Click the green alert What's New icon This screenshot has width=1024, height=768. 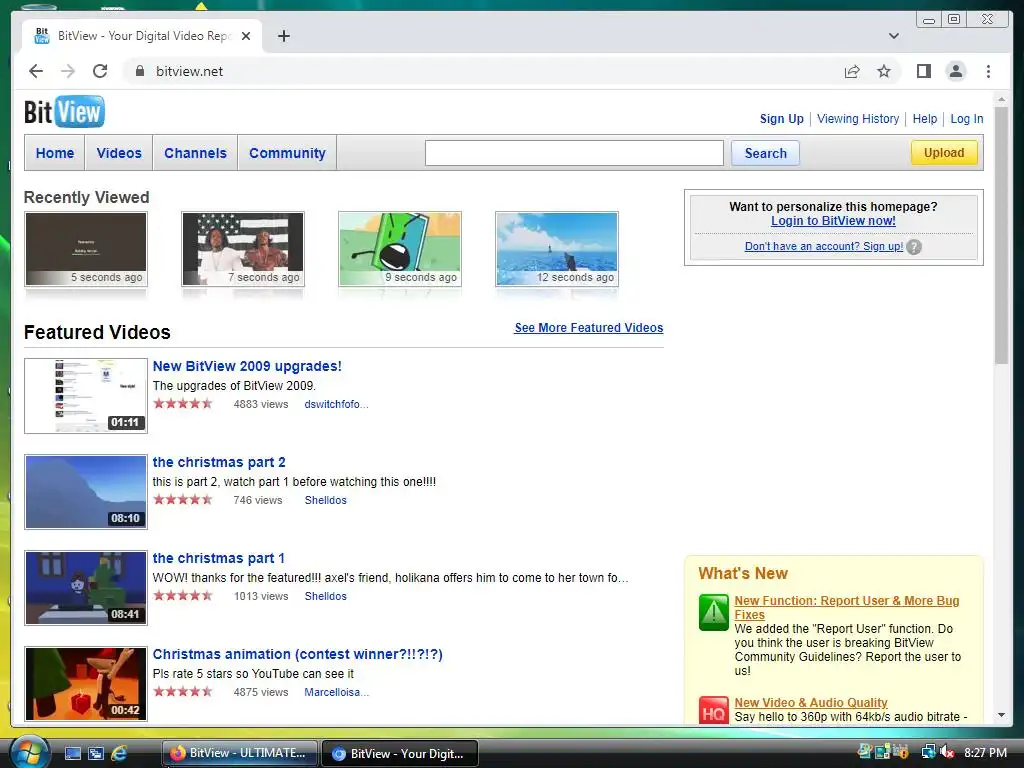pyautogui.click(x=713, y=612)
